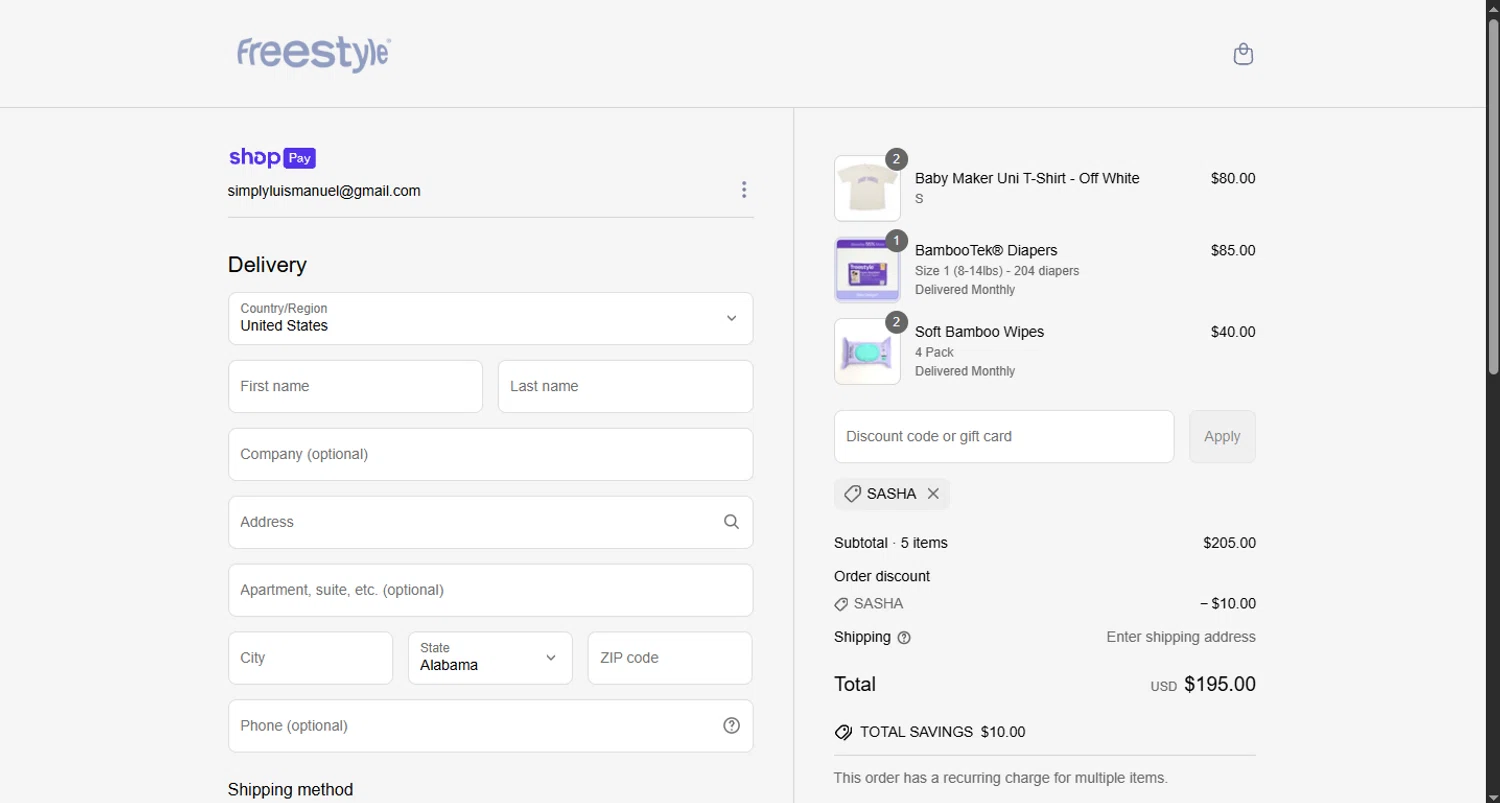Open the shopping bag cart icon

[1243, 54]
